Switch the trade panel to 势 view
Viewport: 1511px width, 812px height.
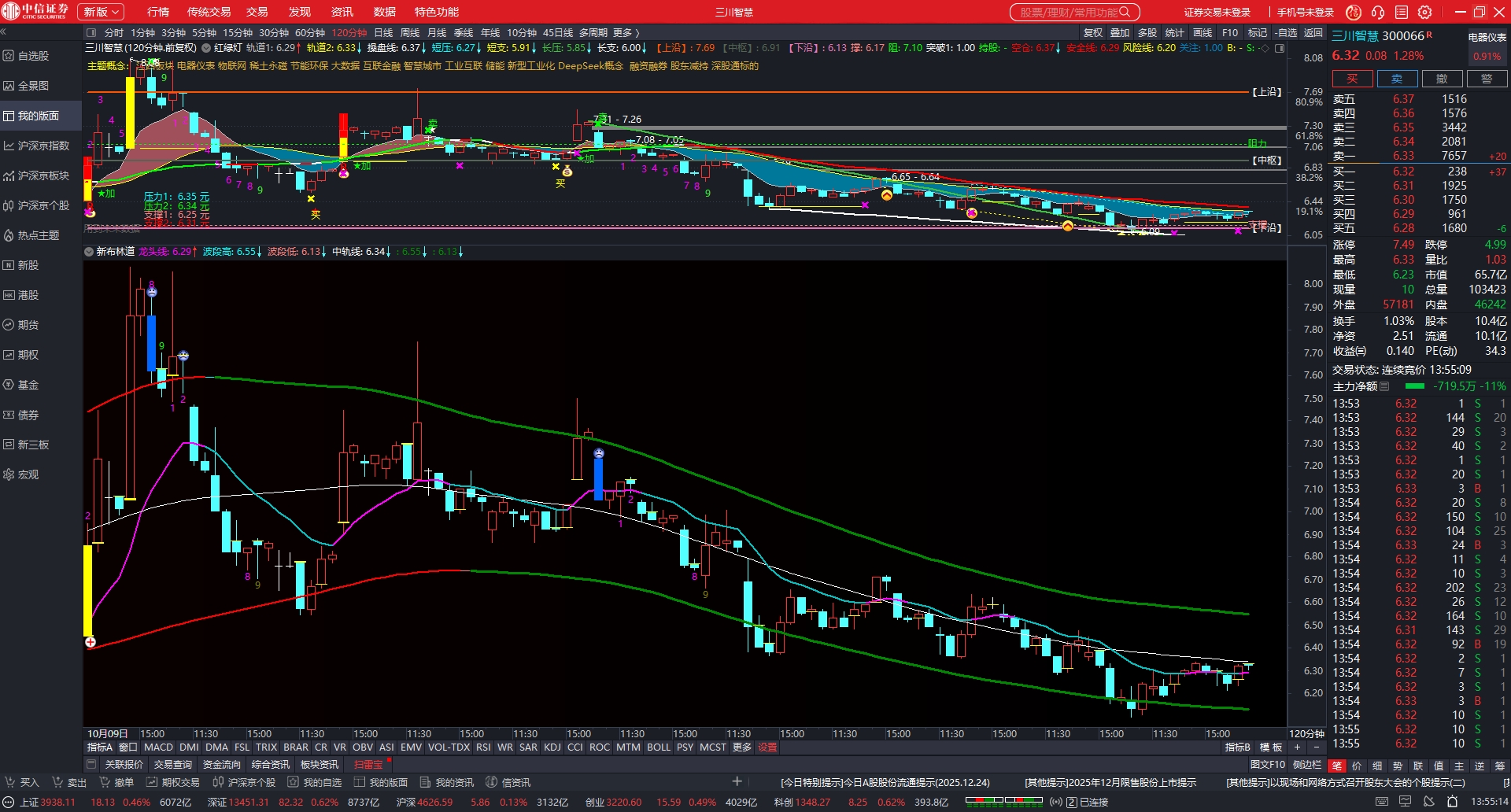point(1398,766)
